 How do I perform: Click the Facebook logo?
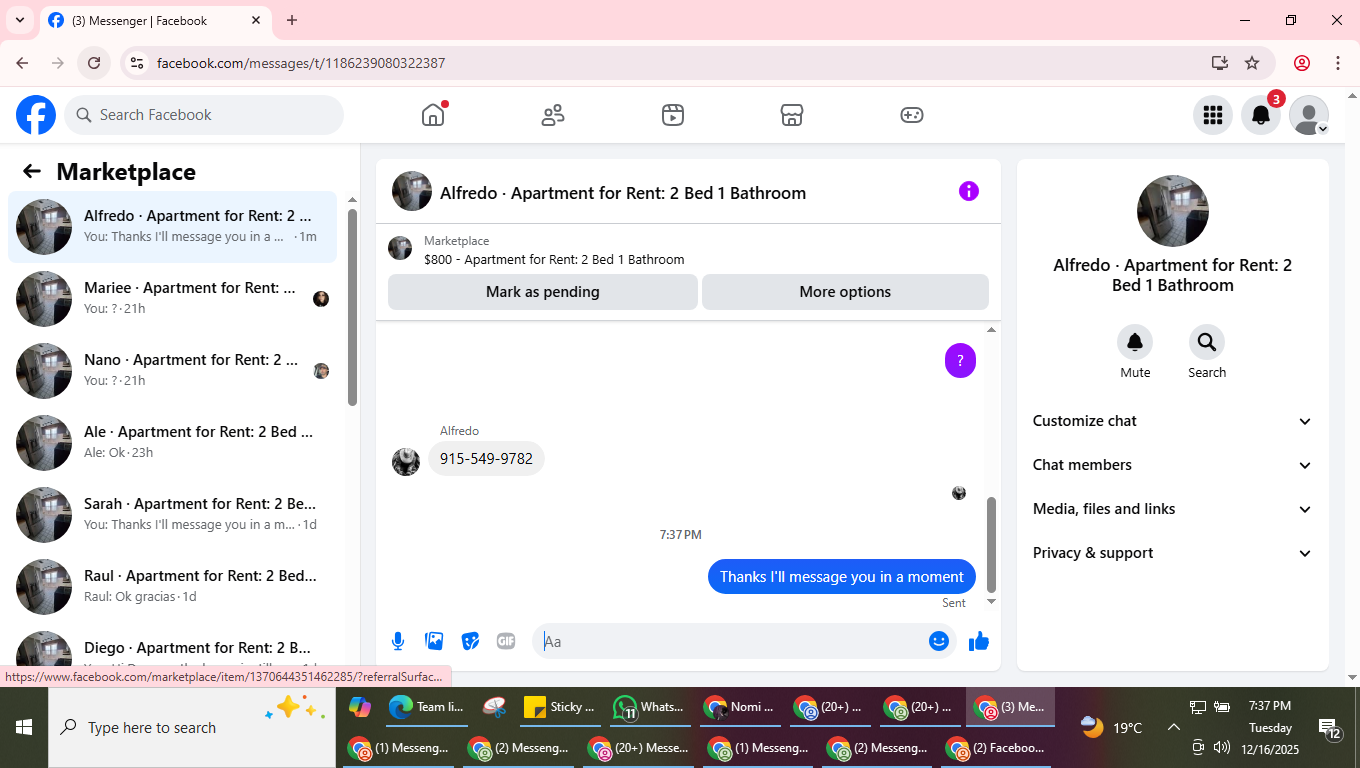click(x=36, y=115)
